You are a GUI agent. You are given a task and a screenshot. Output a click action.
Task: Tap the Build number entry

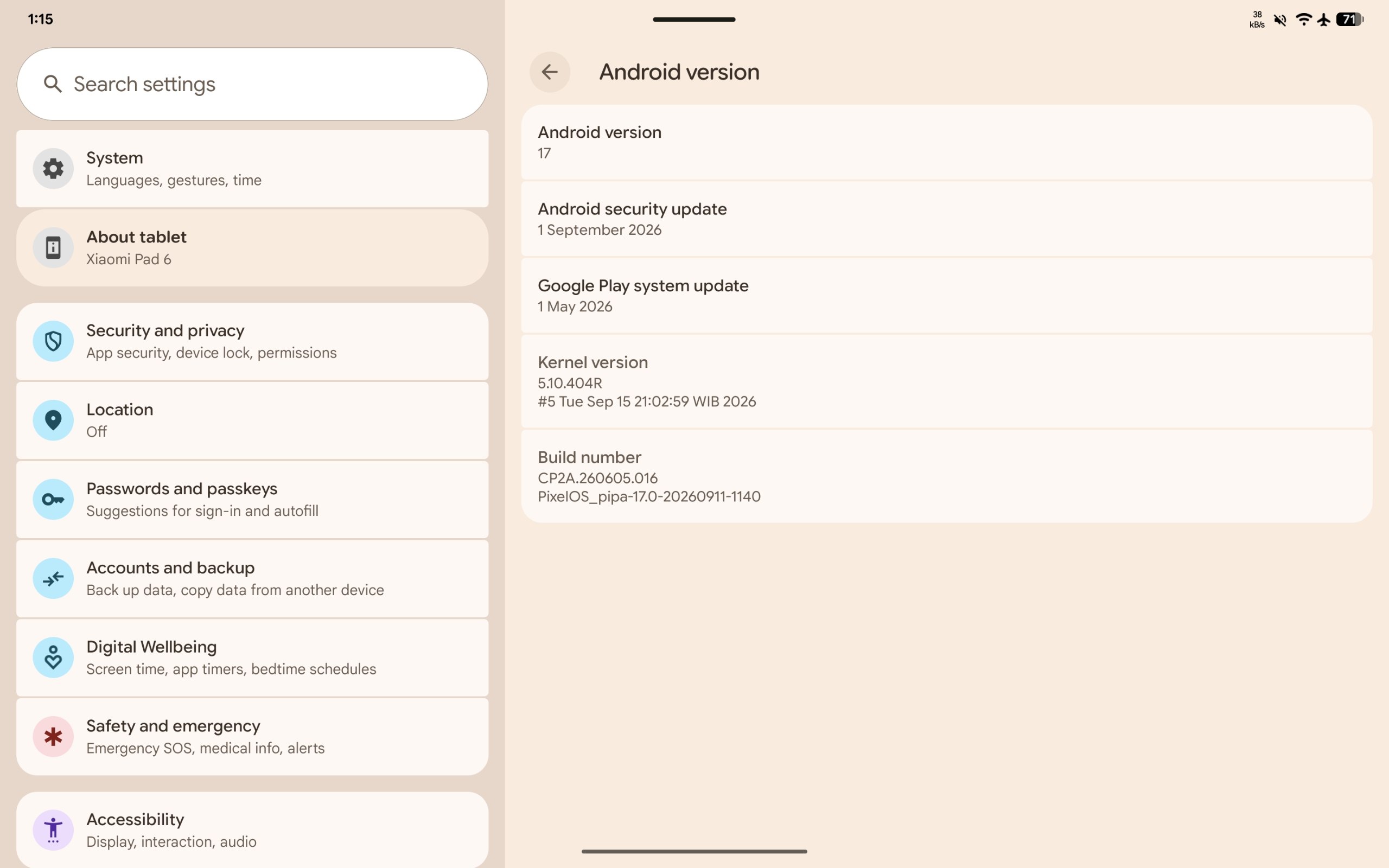pyautogui.click(x=946, y=476)
